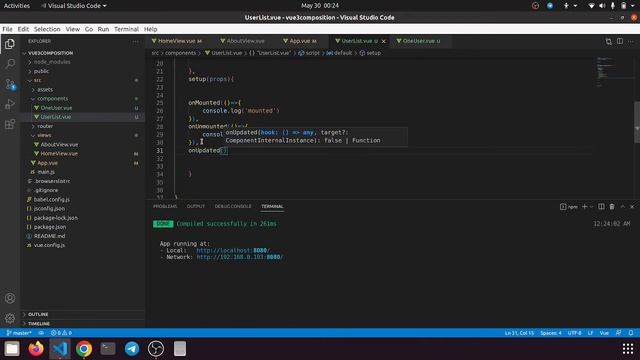Image resolution: width=640 pixels, height=360 pixels.
Task: Kill terminal with the trash icon
Action: point(612,207)
